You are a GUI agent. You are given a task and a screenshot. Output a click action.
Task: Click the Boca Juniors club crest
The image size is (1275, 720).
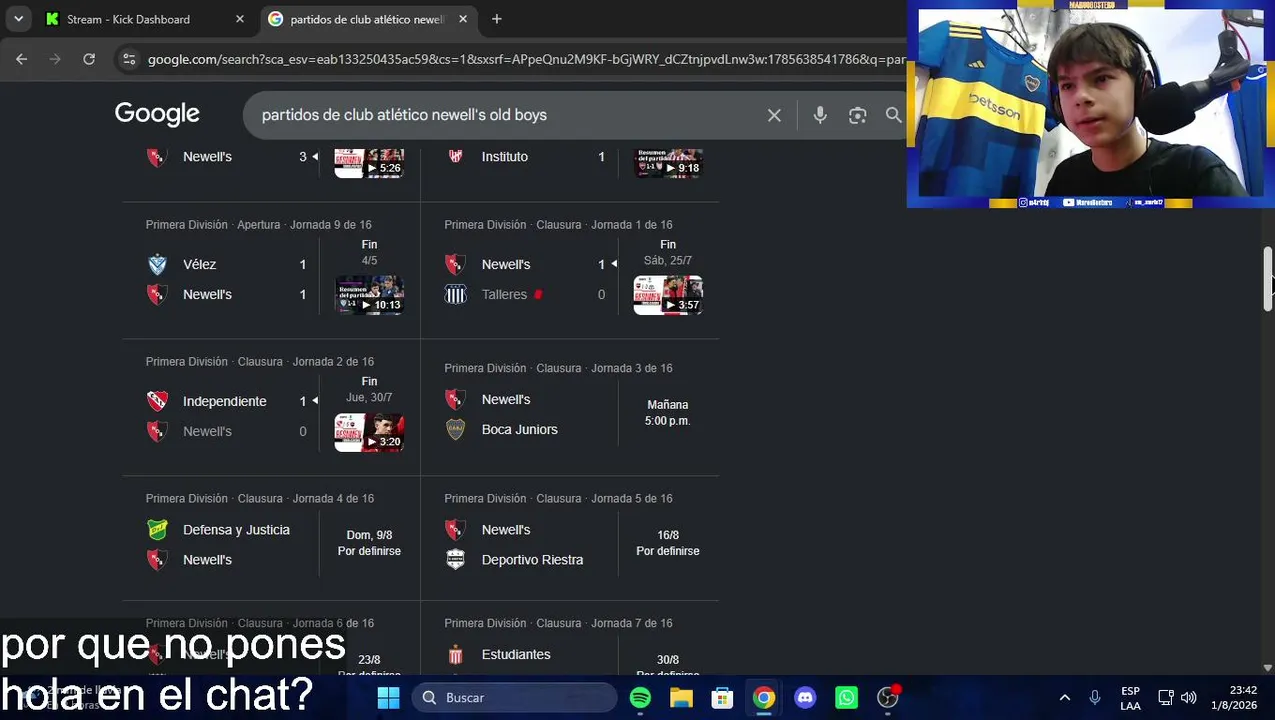click(x=455, y=429)
